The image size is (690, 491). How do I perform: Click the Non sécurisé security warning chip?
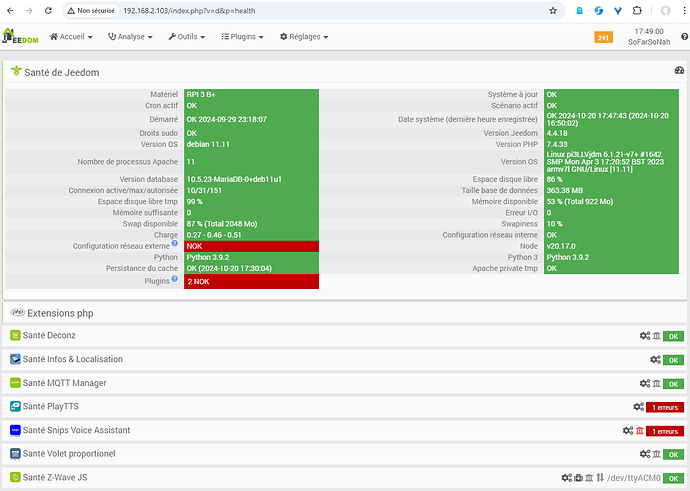point(91,11)
